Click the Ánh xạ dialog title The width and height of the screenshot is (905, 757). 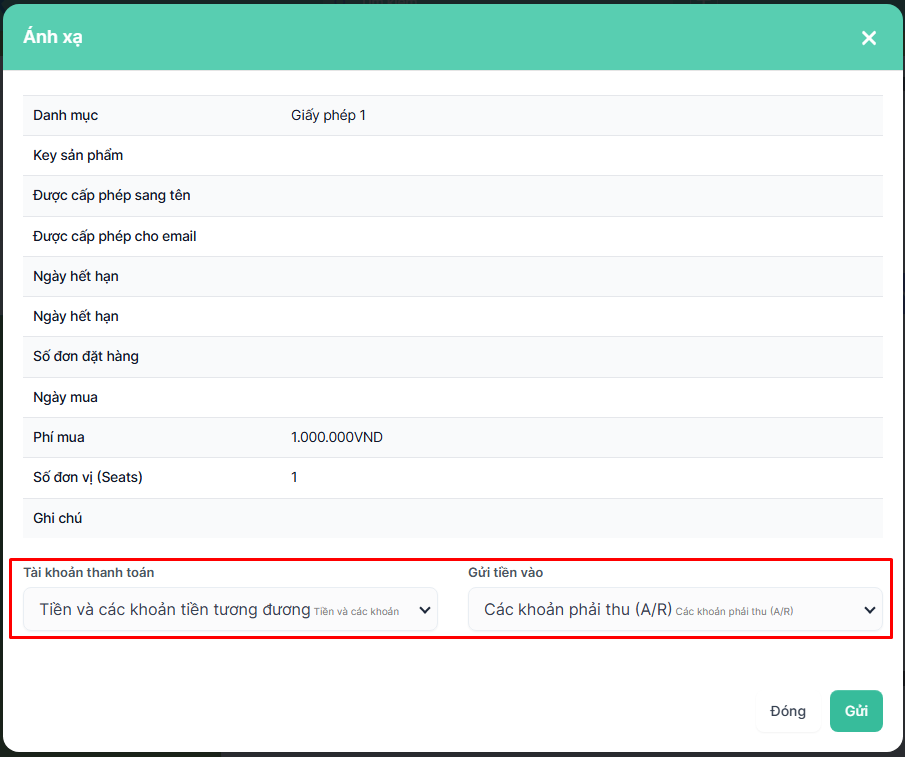coord(53,37)
